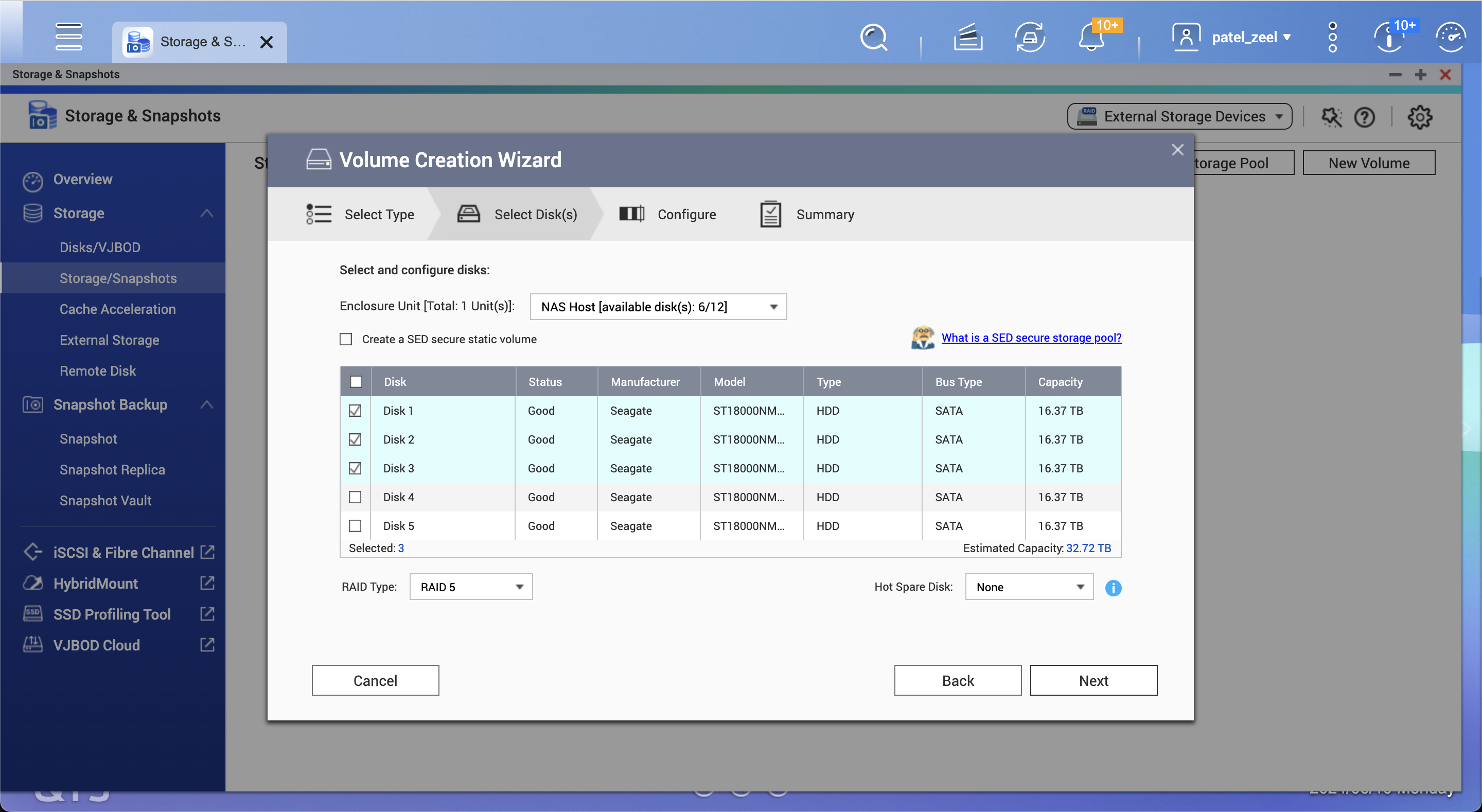
Task: Click the Snapshot Backup camera icon
Action: coord(33,404)
